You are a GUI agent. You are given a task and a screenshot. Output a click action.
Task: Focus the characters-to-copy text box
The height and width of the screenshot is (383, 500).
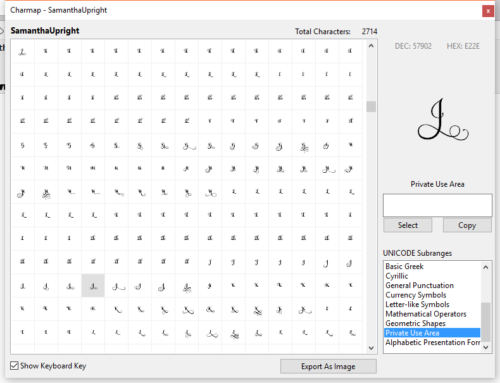[x=437, y=205]
